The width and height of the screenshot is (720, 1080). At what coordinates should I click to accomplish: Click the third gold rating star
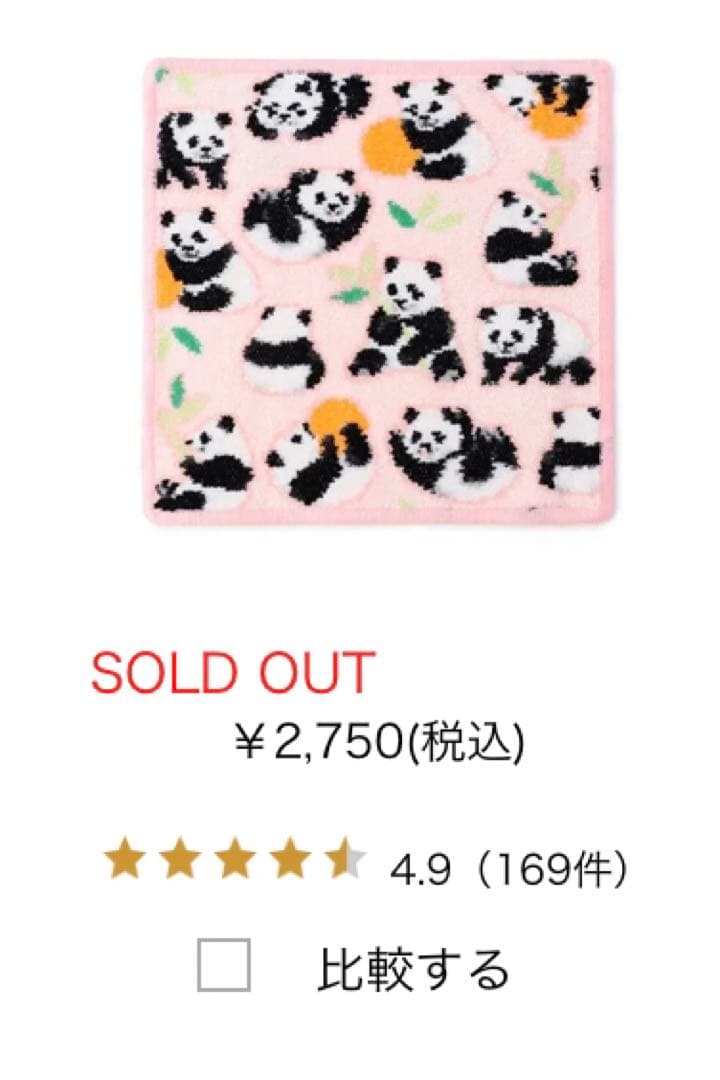[x=235, y=858]
